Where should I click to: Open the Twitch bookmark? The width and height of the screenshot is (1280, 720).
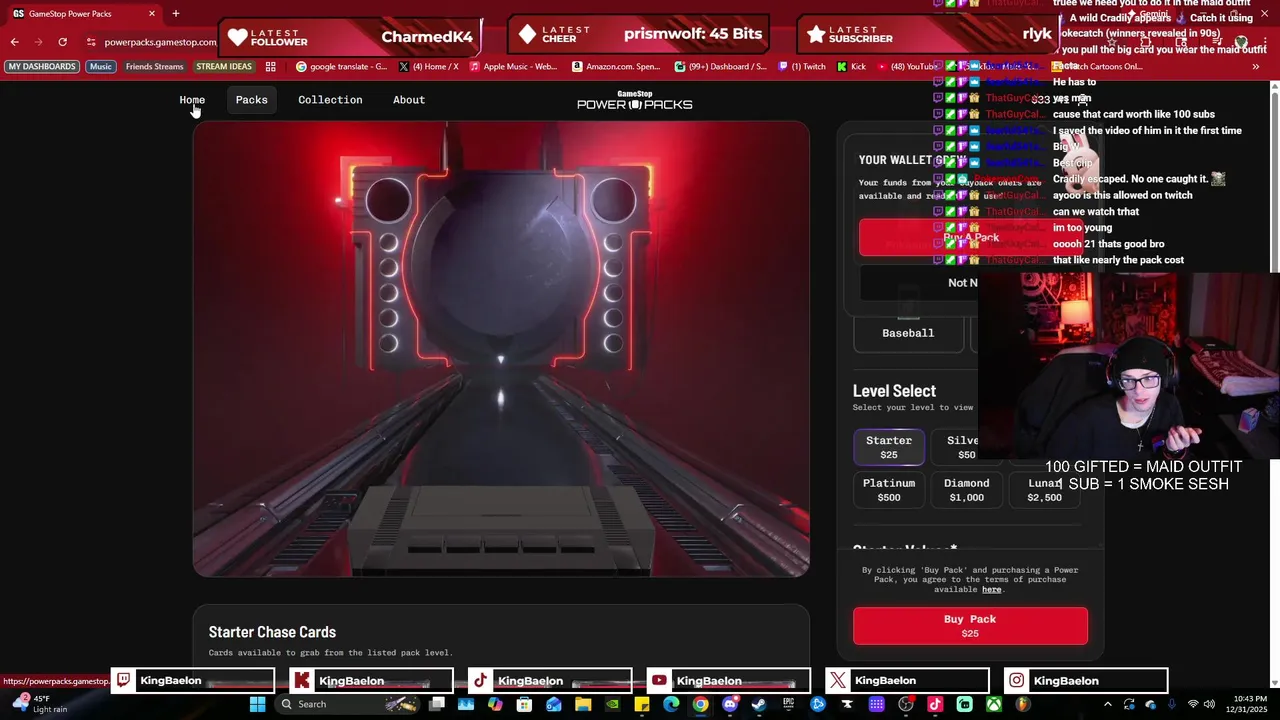(x=801, y=67)
